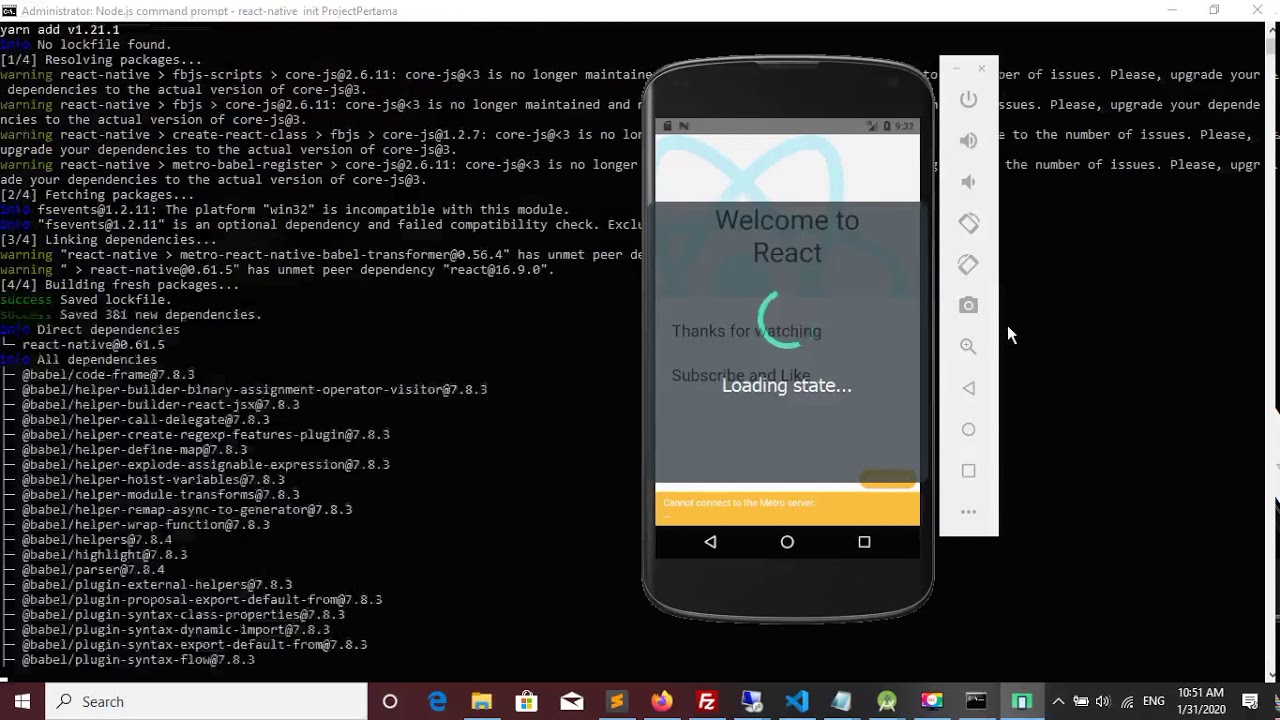The height and width of the screenshot is (720, 1280).
Task: Open the notification action center
Action: (1251, 701)
